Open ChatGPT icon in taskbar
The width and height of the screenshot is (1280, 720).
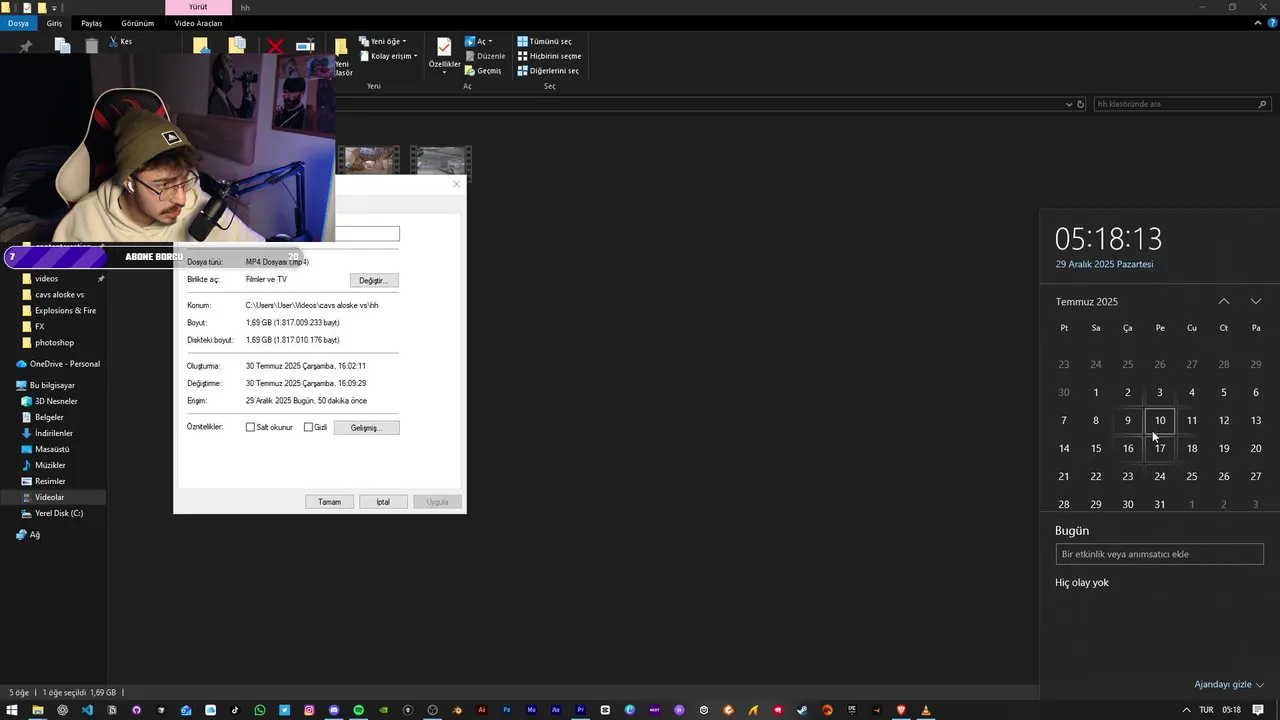(x=62, y=710)
